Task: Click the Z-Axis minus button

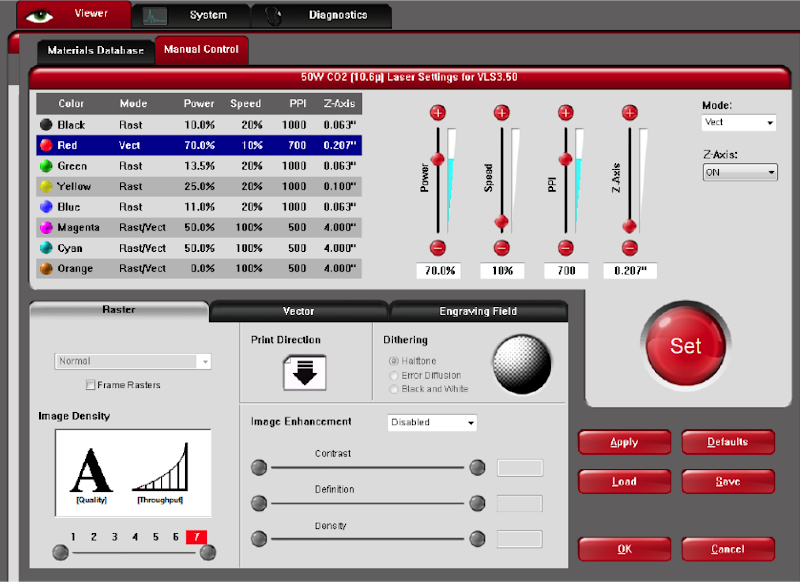Action: [x=630, y=248]
